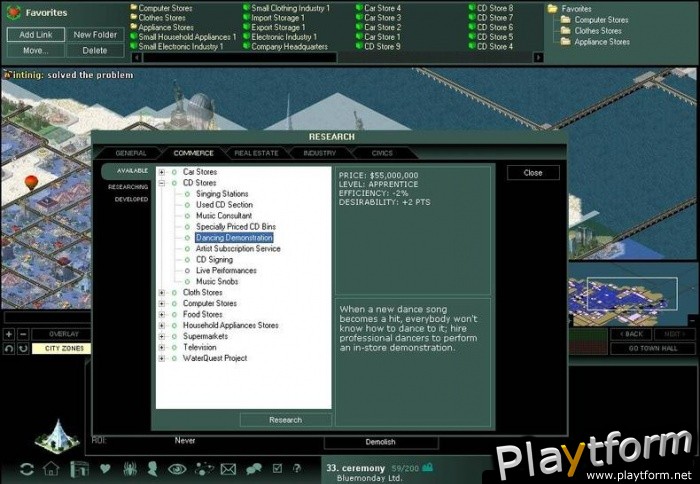Switch to the Real Estate tab
The width and height of the screenshot is (700, 484).
click(x=256, y=153)
